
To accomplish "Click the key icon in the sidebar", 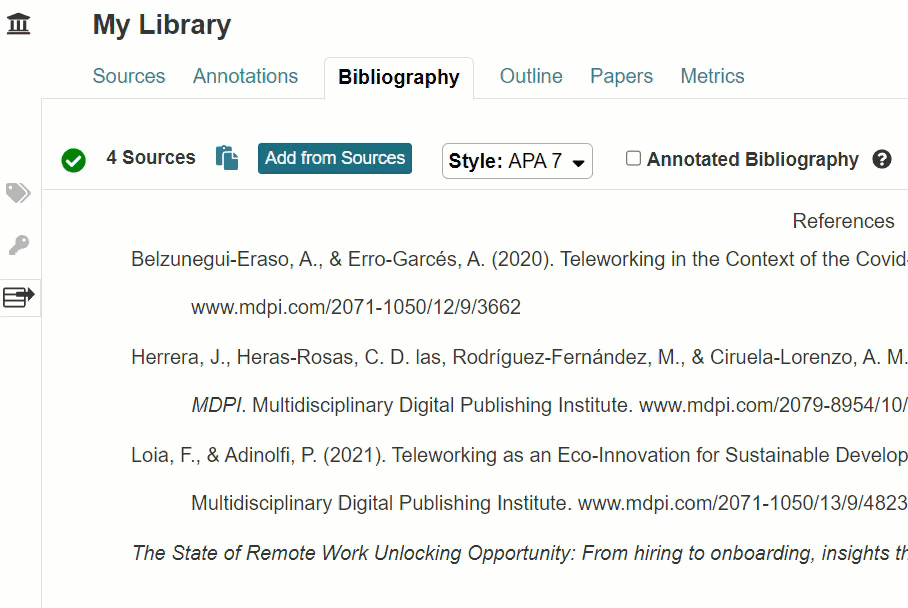I will pos(18,245).
